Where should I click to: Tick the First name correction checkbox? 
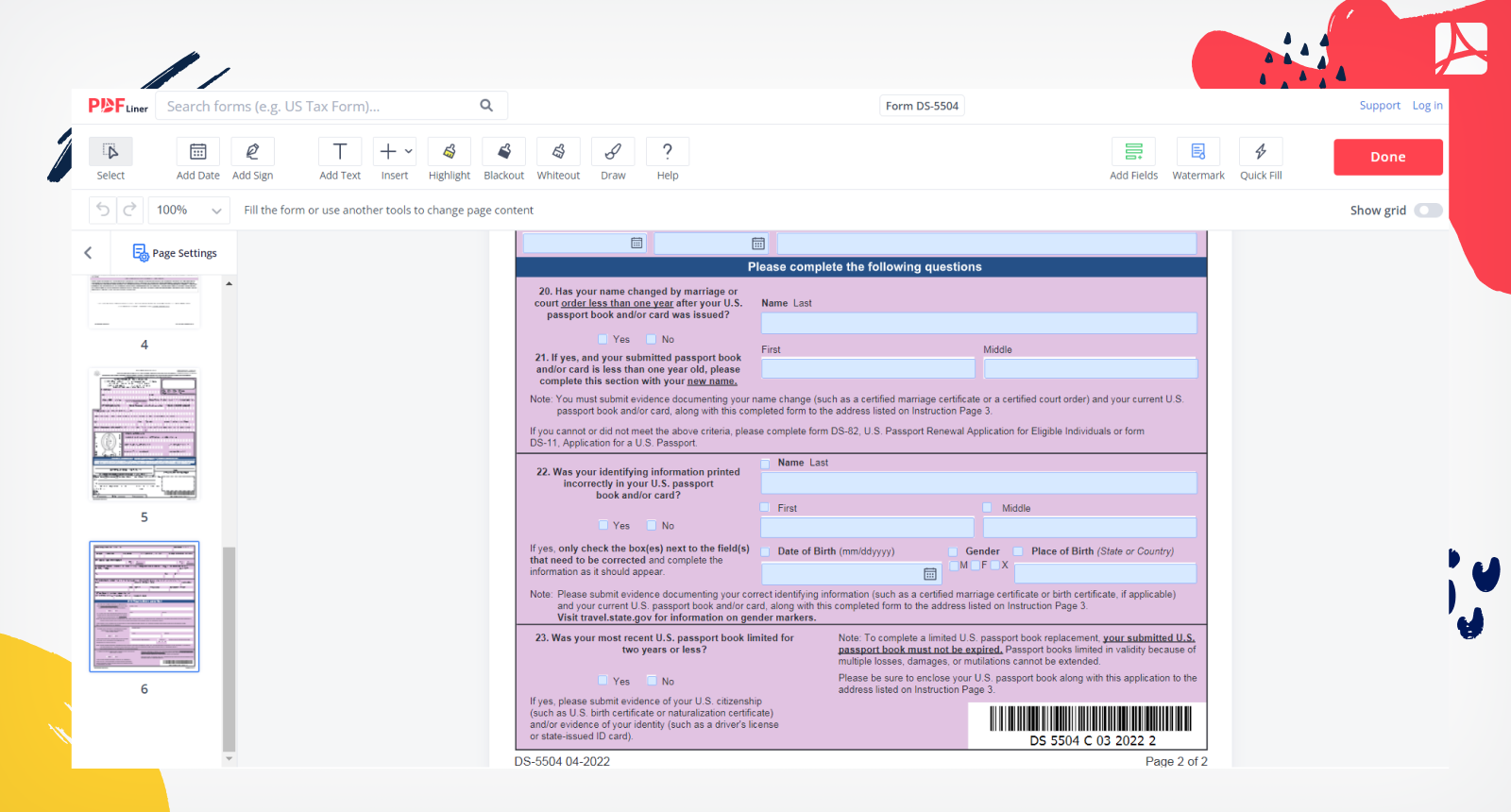coord(766,508)
